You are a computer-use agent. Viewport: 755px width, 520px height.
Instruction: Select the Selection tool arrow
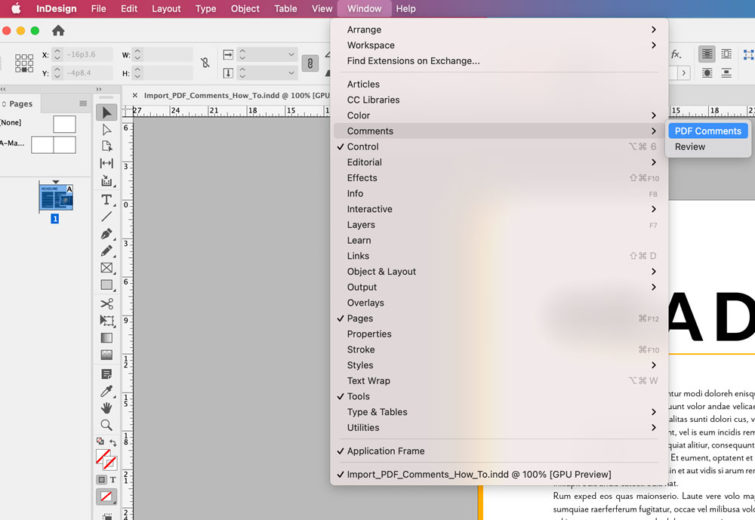[x=106, y=113]
